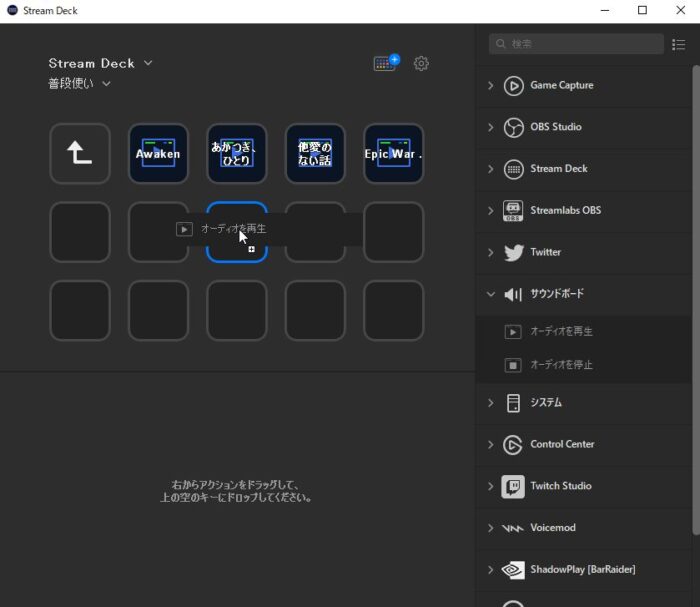Screen dimensions: 700x607
Task: Click the Control Center label
Action: [562, 445]
